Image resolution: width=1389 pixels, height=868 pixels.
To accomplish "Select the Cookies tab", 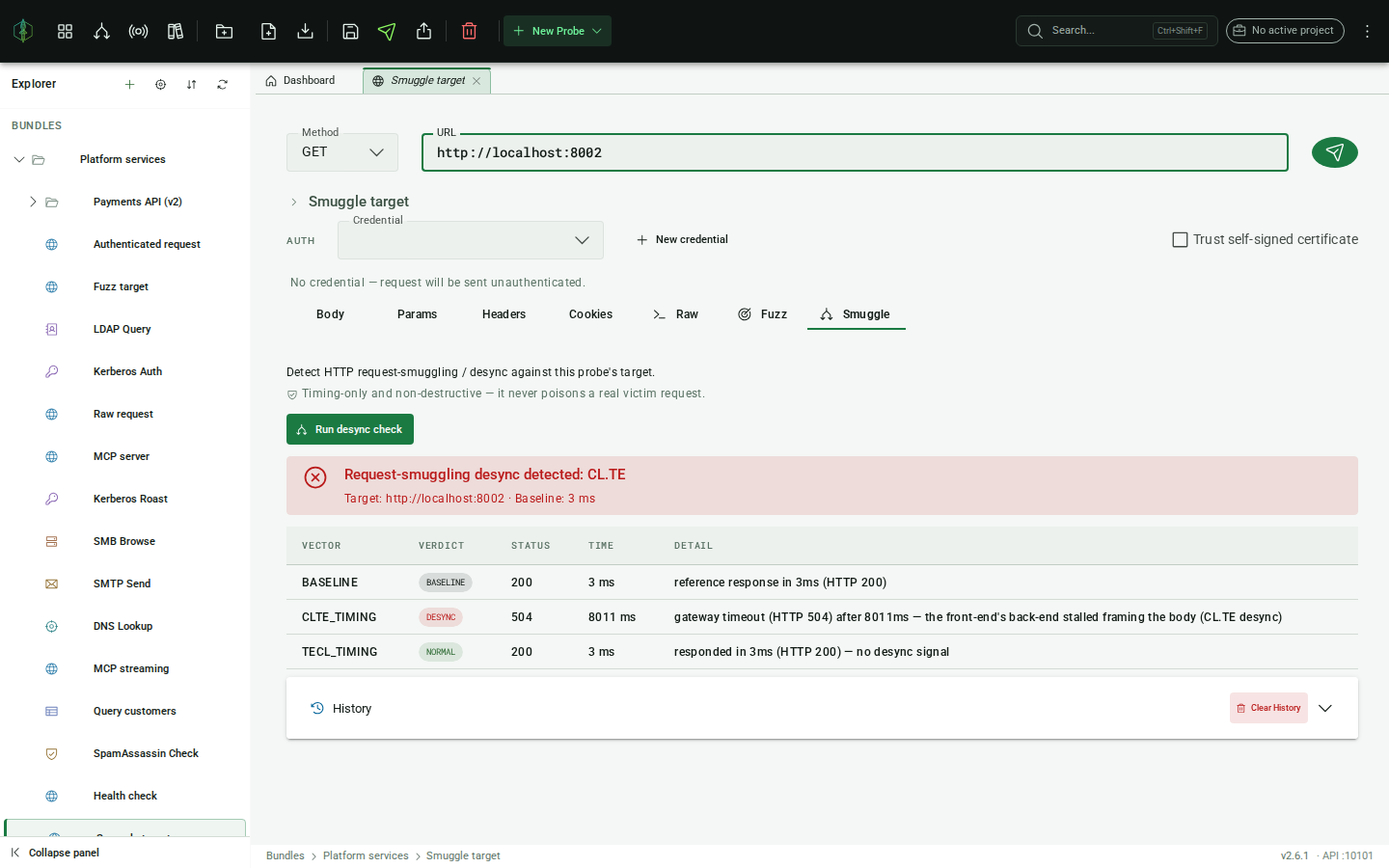I will (x=590, y=314).
